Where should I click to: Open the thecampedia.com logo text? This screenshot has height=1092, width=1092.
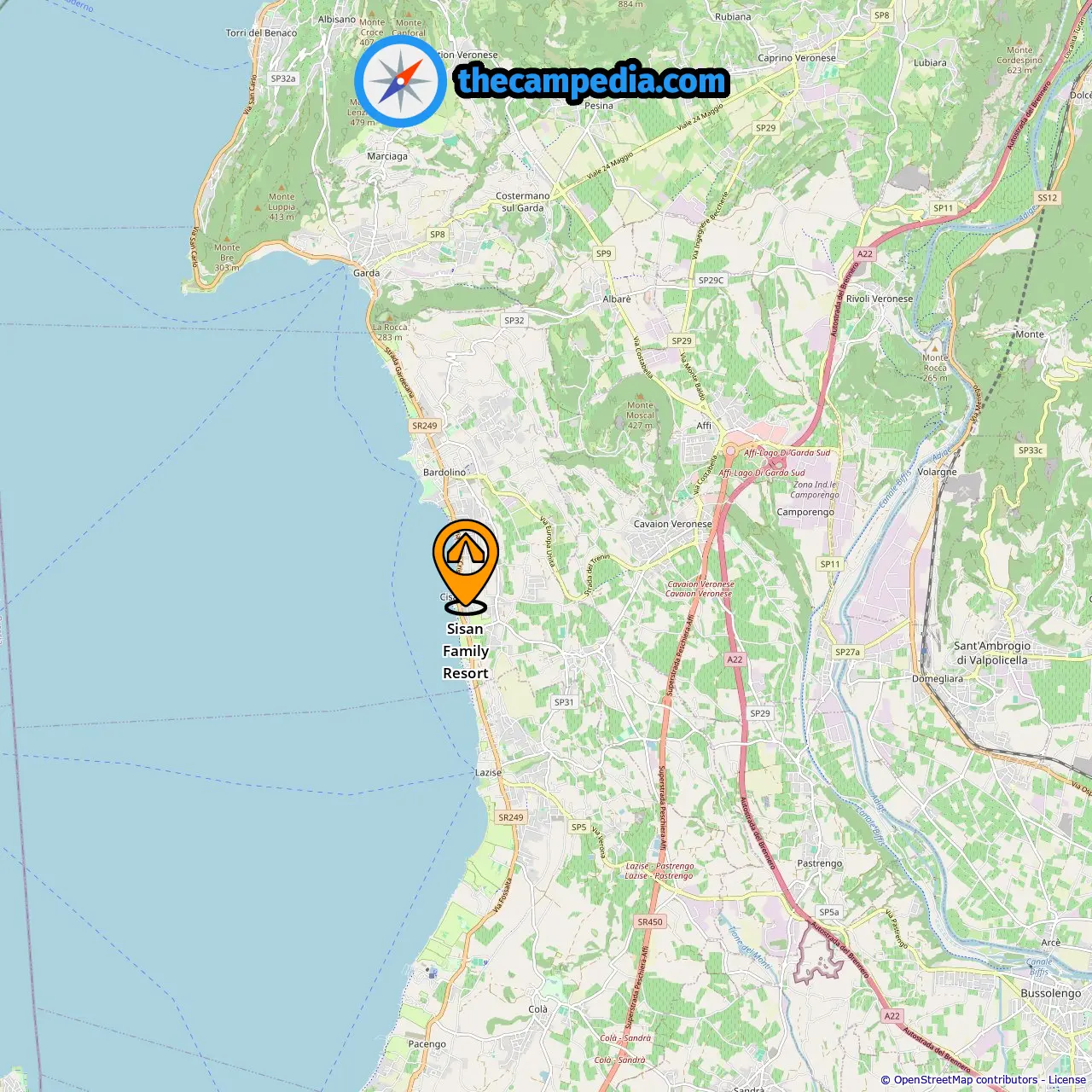pos(592,81)
